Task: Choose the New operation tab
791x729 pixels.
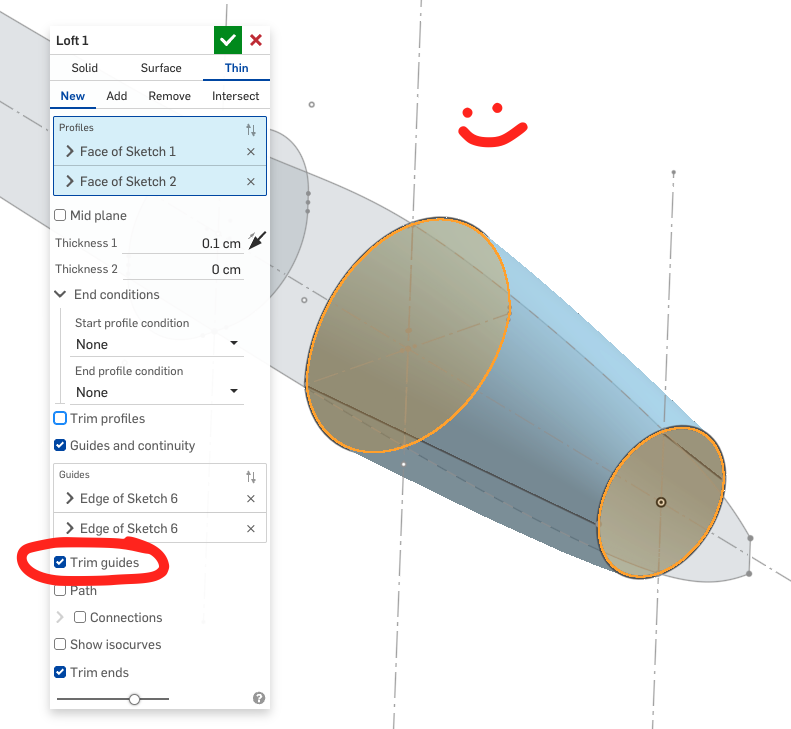Action: (x=73, y=96)
